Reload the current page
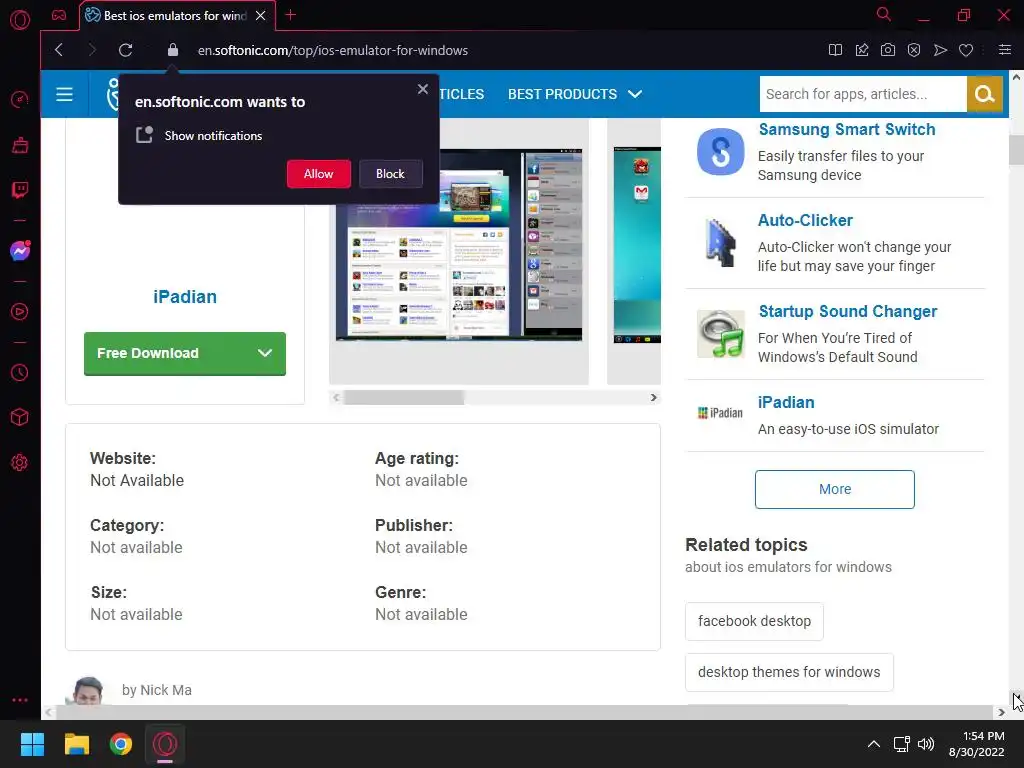Image resolution: width=1024 pixels, height=768 pixels. coord(125,50)
